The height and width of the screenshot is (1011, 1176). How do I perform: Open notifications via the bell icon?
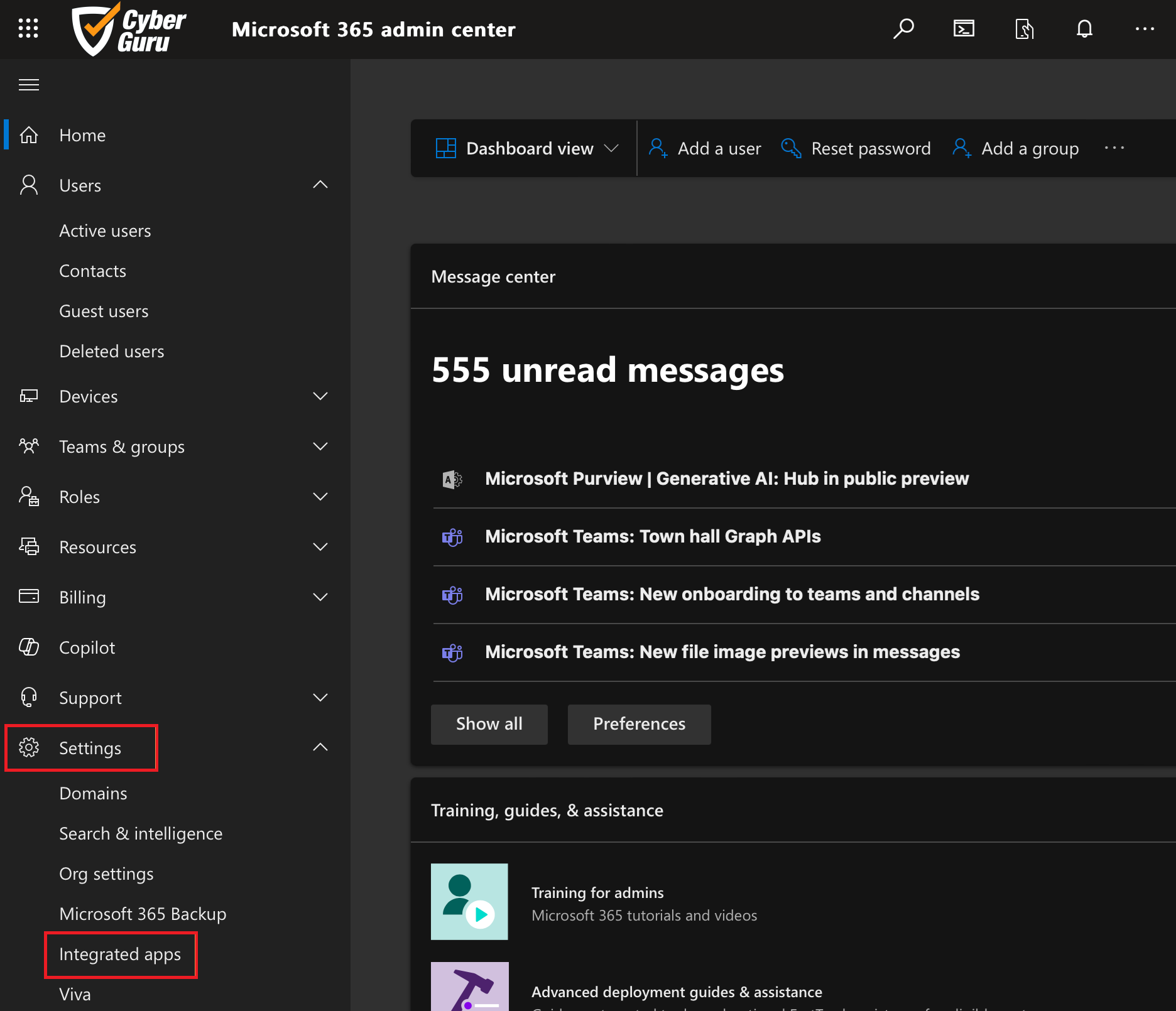click(1084, 28)
